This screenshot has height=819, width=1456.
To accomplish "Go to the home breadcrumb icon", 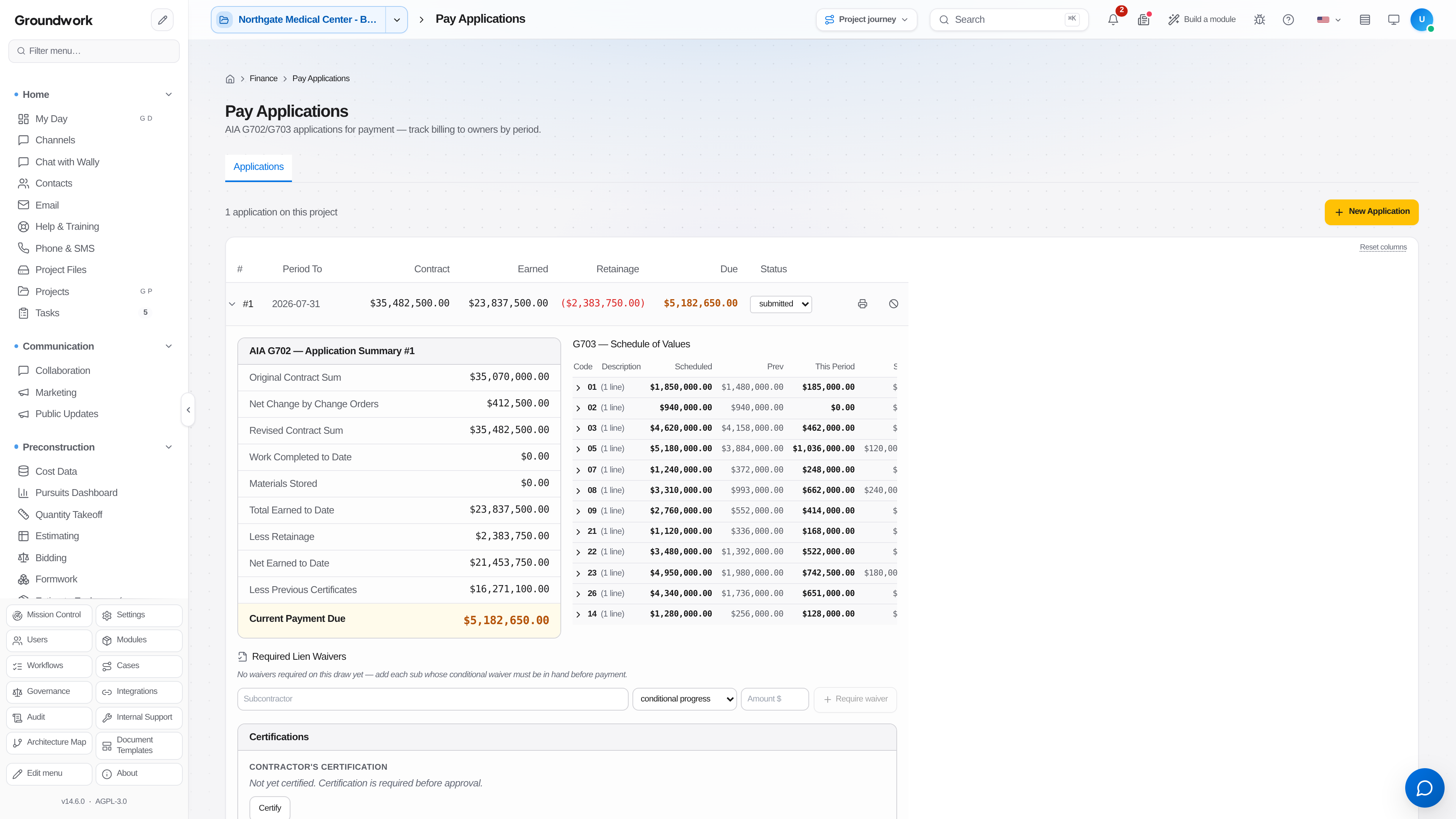I will pos(230,79).
